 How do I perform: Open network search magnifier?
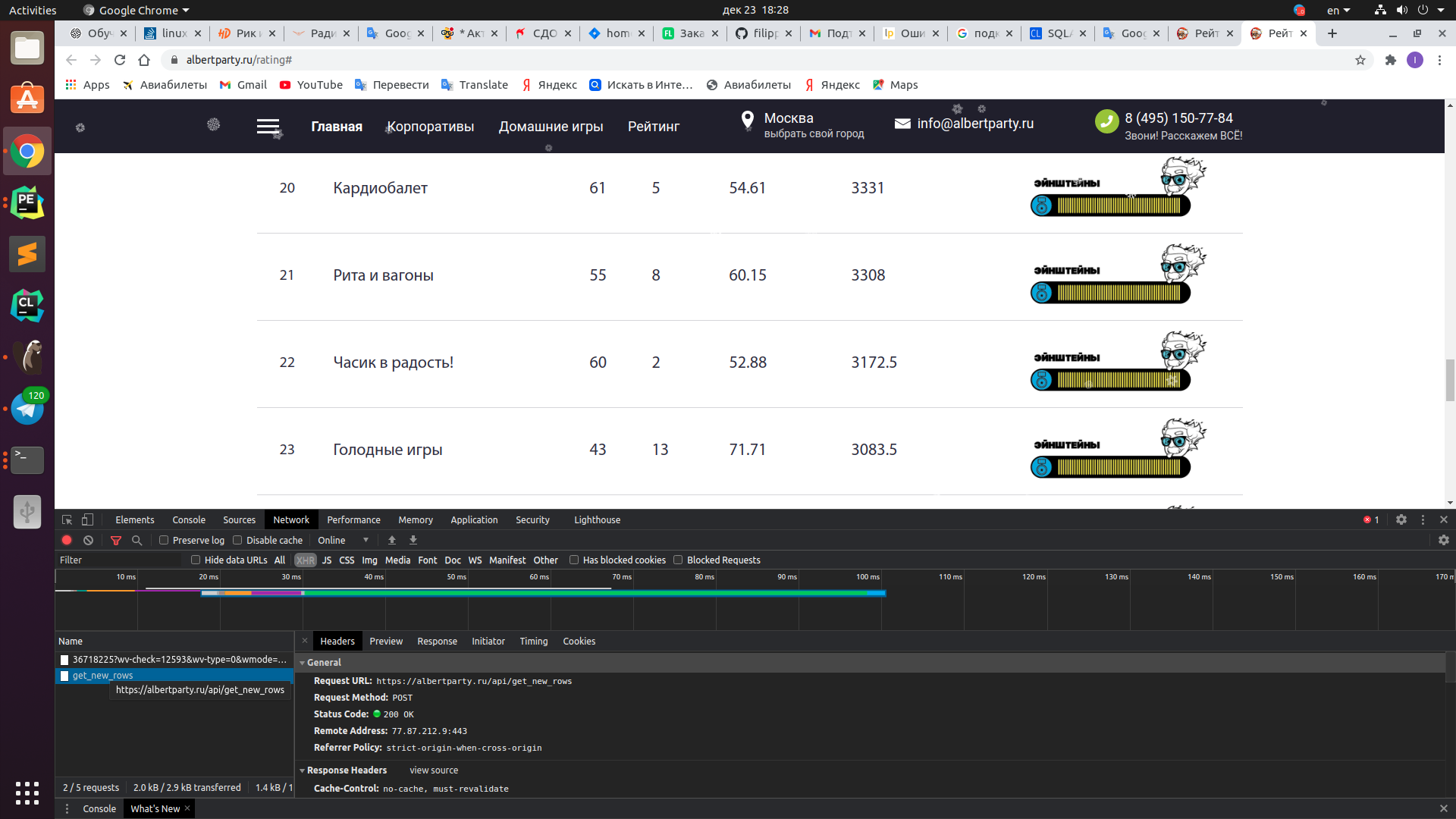tap(137, 540)
